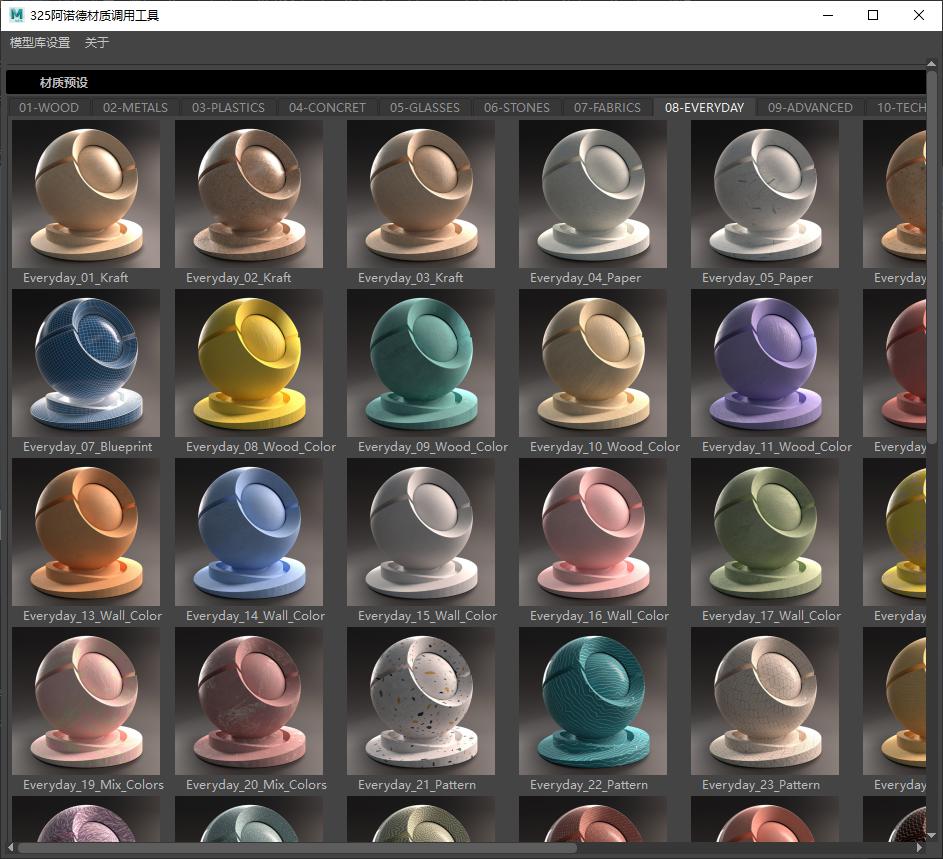Switch to the 01-WOOD tab

49,108
